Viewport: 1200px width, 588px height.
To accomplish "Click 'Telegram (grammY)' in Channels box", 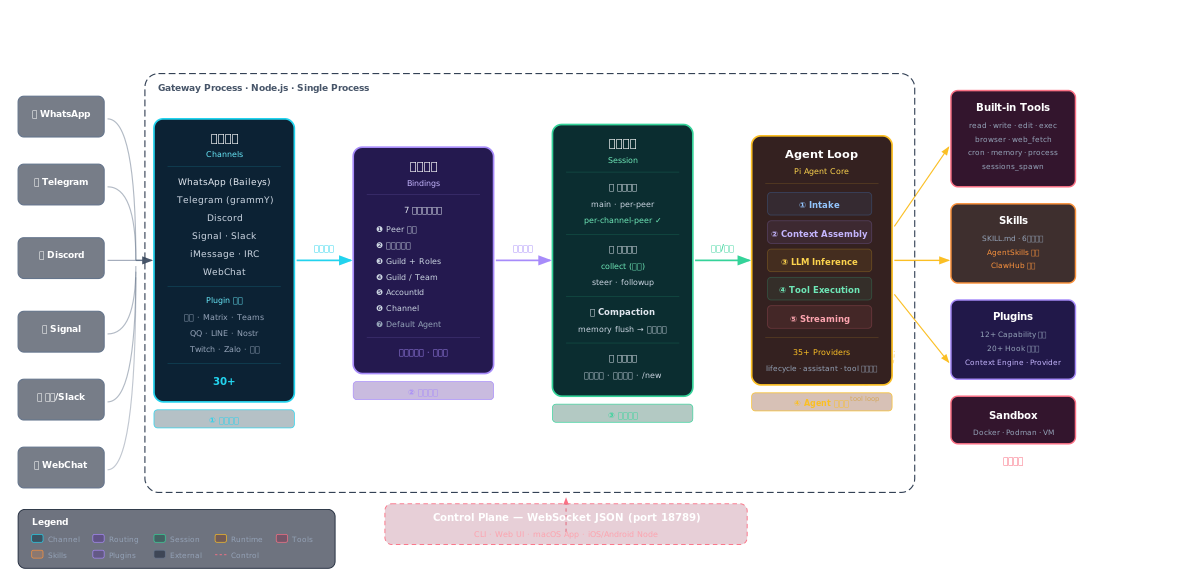I will point(224,200).
